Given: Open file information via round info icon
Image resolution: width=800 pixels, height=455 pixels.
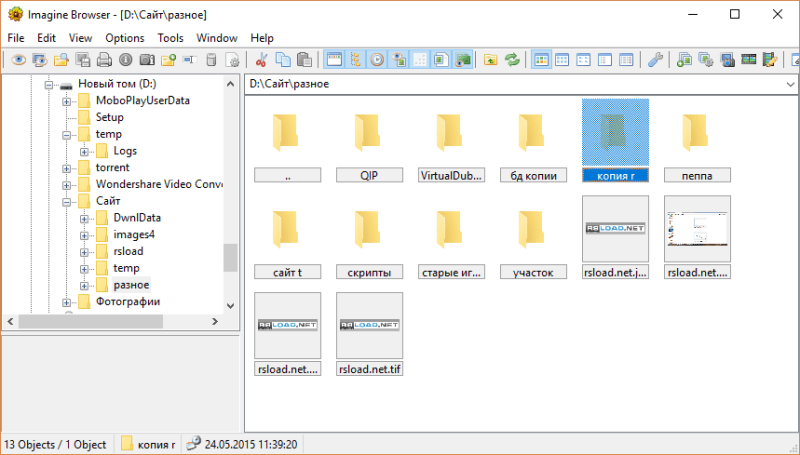Looking at the screenshot, I should (x=126, y=60).
